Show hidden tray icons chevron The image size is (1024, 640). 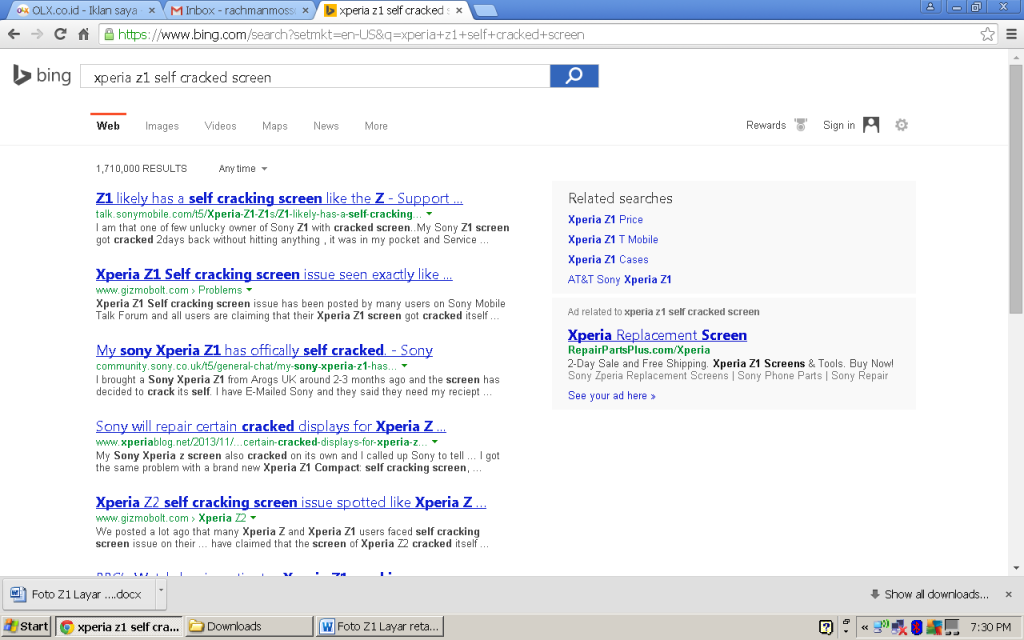tap(865, 627)
